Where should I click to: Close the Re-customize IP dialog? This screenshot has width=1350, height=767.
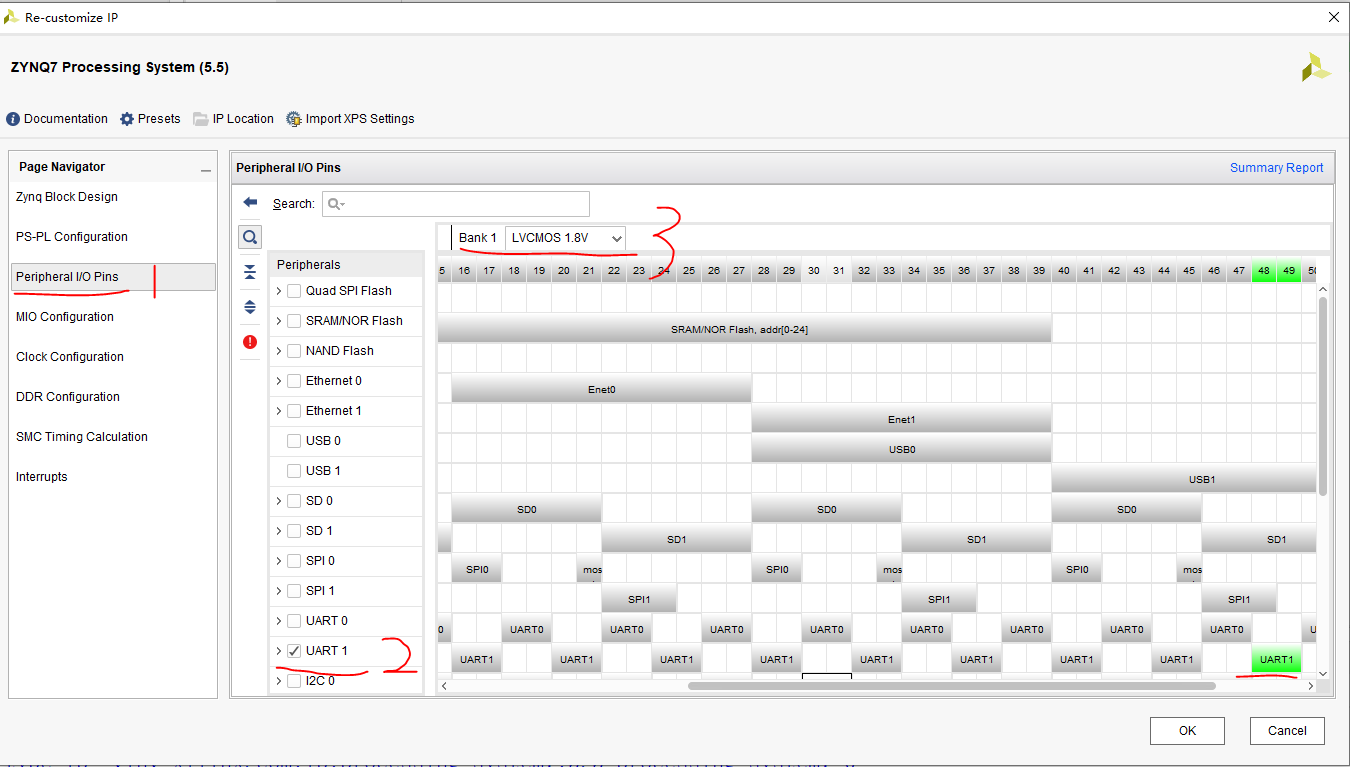coord(1333,17)
